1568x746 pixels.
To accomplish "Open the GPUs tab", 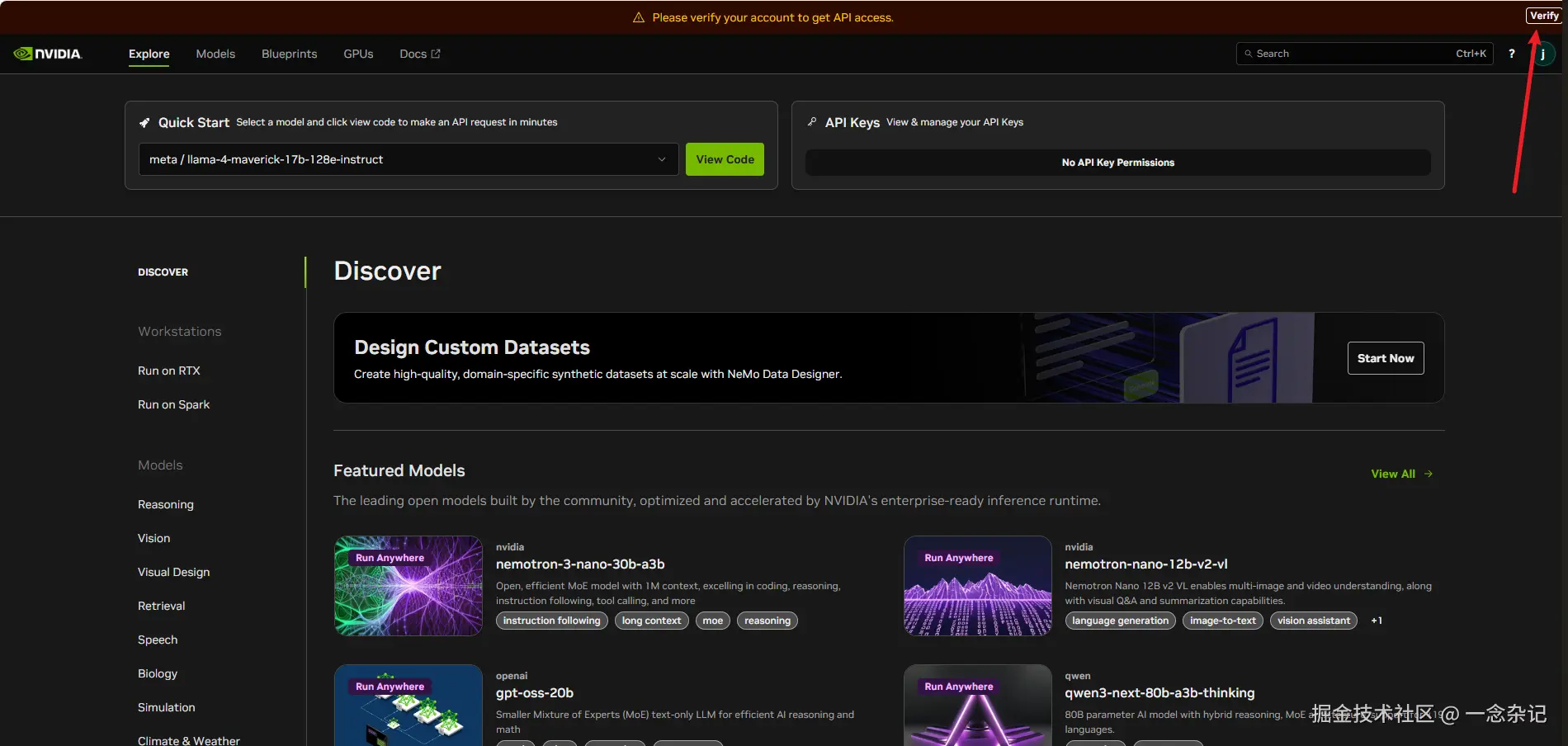I will (358, 54).
